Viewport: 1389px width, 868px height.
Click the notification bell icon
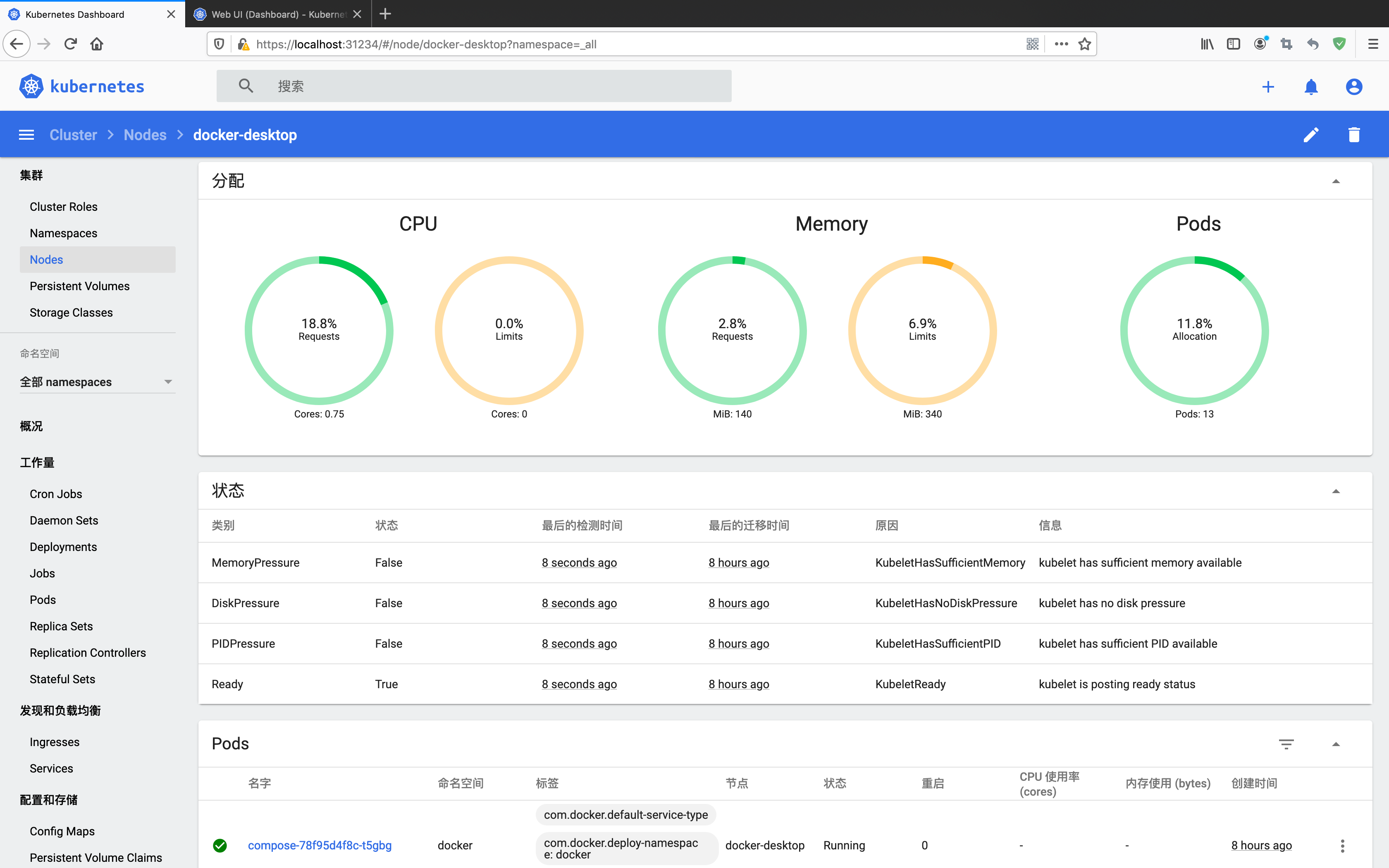tap(1311, 86)
